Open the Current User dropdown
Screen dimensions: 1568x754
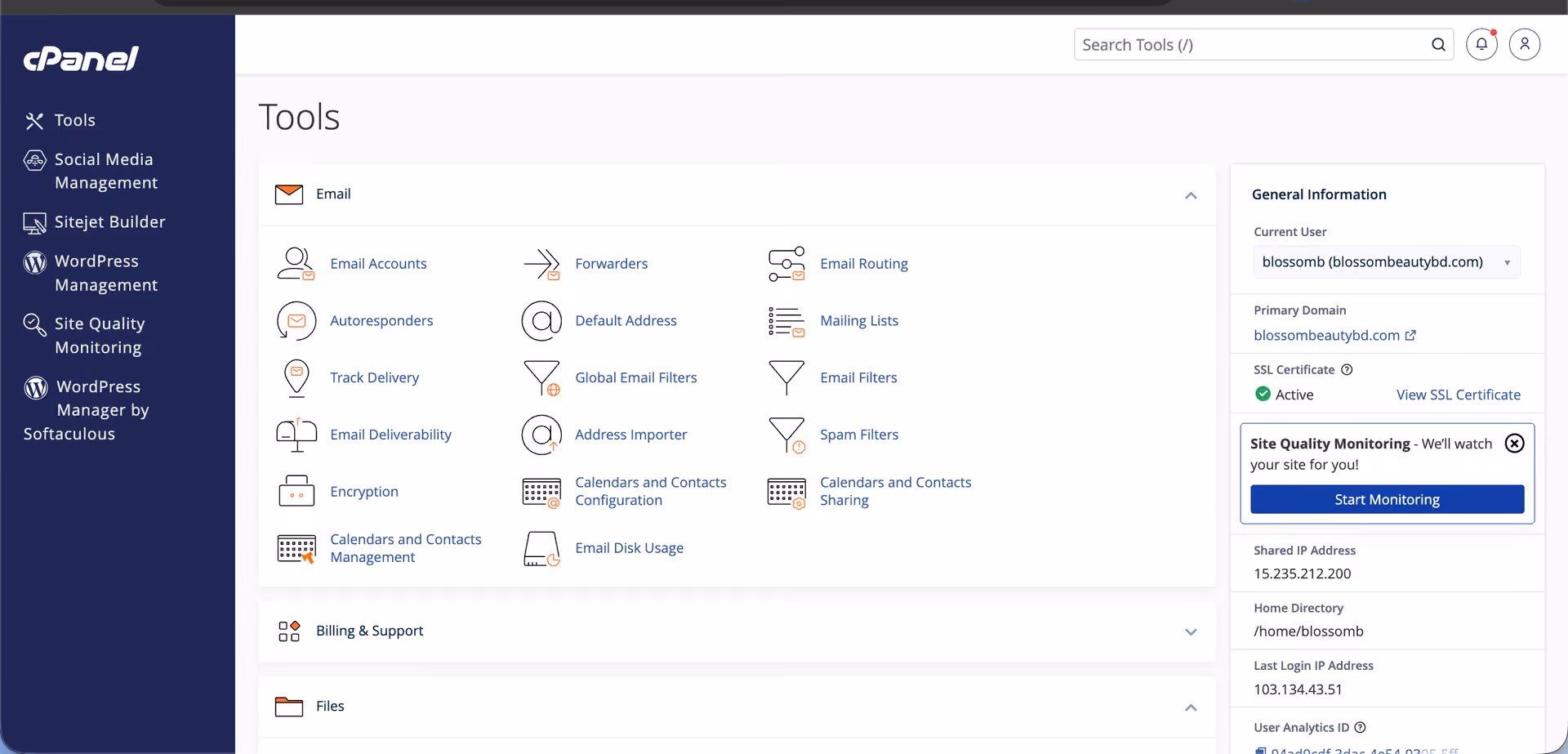pyautogui.click(x=1387, y=262)
